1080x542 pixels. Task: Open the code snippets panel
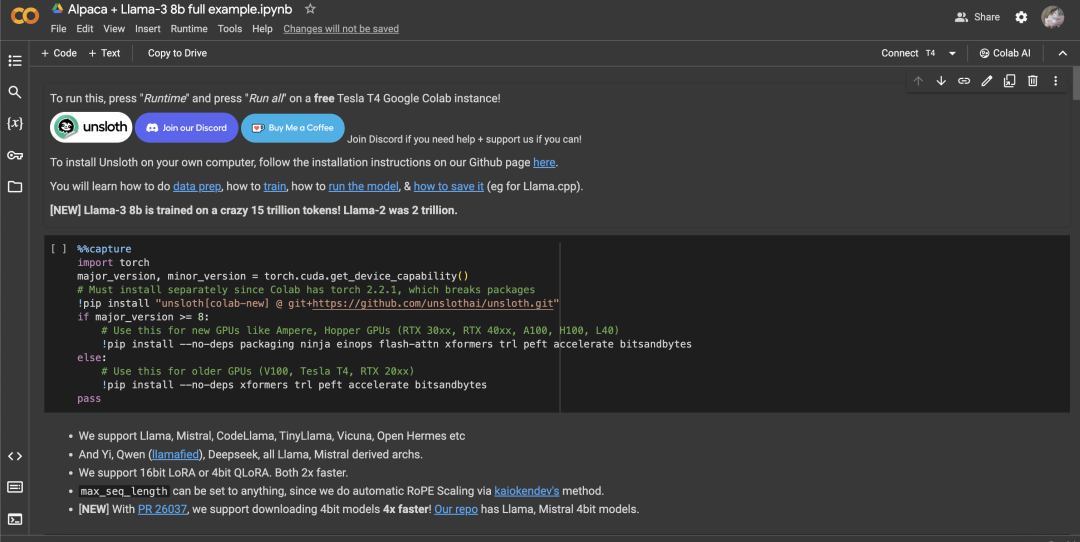point(14,456)
